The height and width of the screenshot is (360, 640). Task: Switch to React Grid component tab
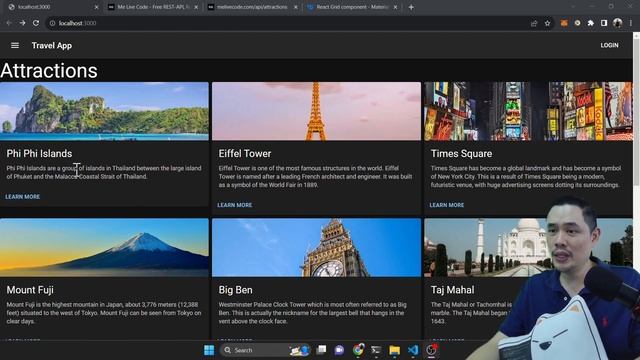tap(352, 7)
